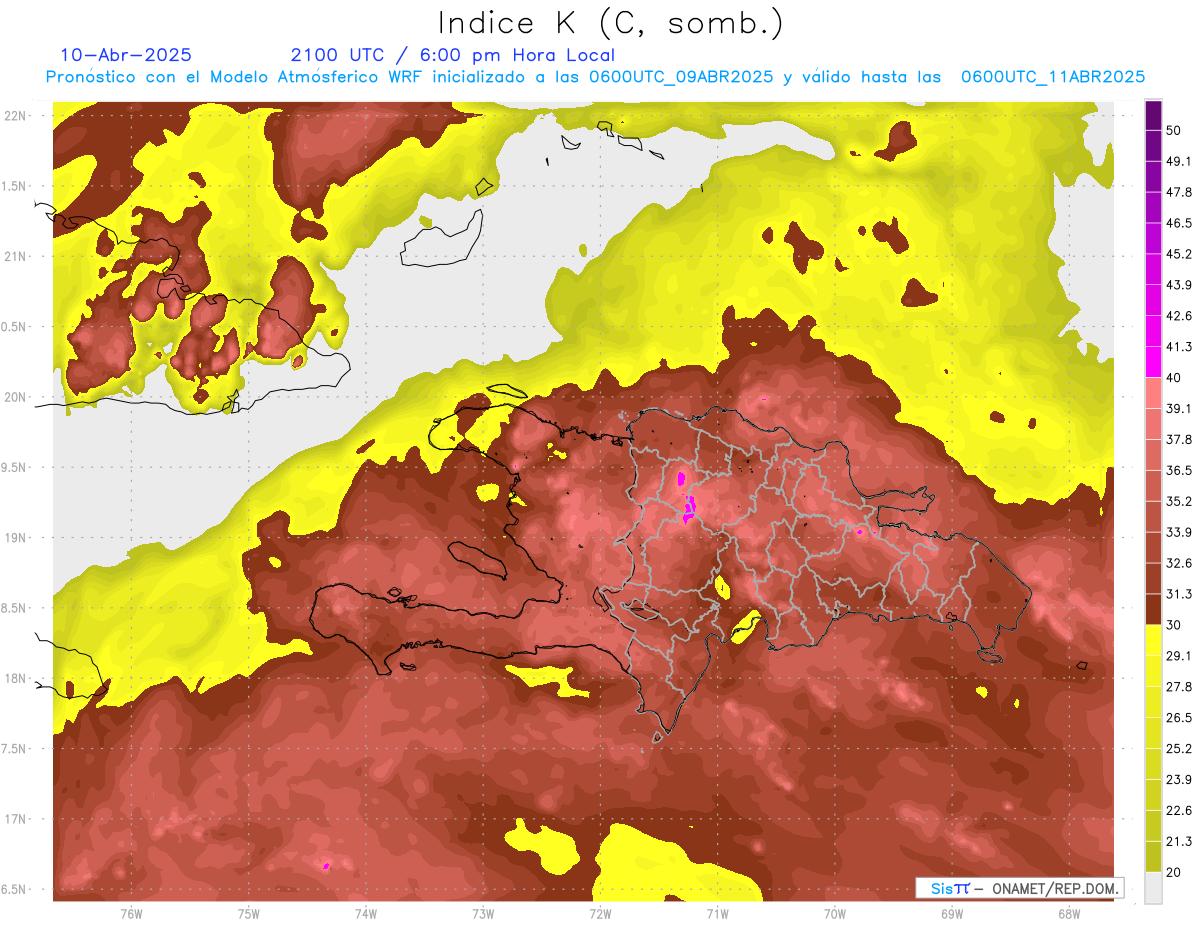Click the "35.2" color scale label
Screen dimensions: 1200x927
pyautogui.click(x=1179, y=501)
